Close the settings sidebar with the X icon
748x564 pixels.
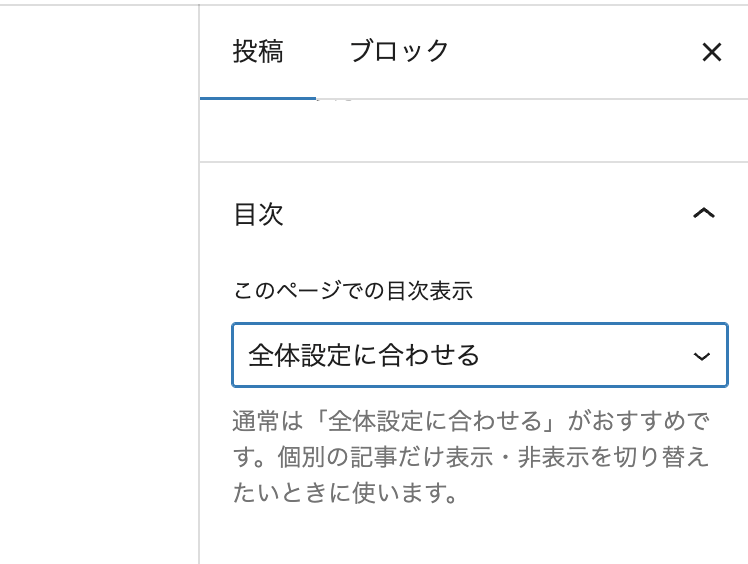(711, 53)
